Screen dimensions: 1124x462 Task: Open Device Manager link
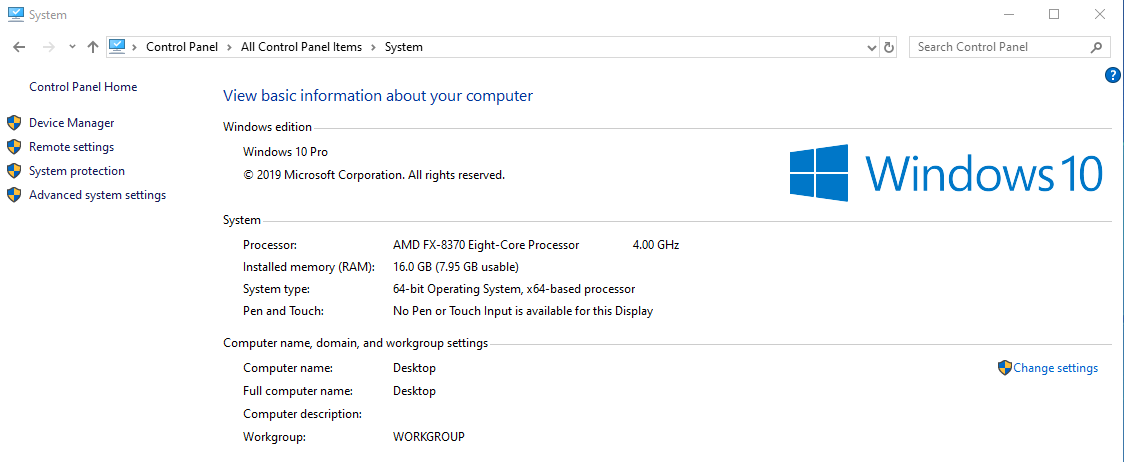tap(71, 123)
